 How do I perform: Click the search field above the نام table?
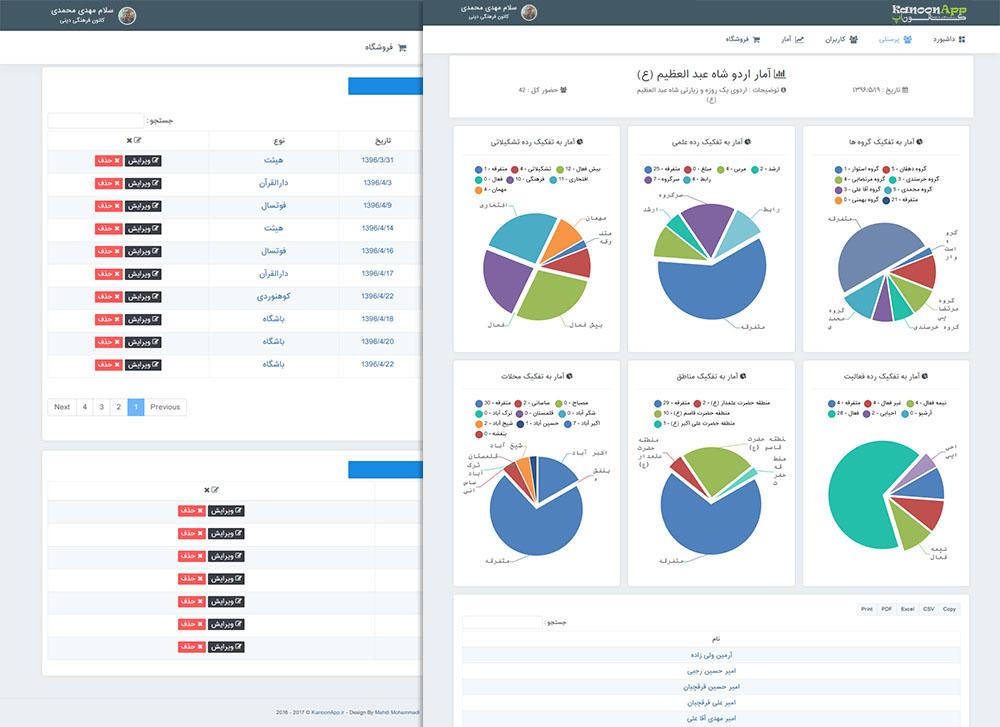tap(502, 622)
